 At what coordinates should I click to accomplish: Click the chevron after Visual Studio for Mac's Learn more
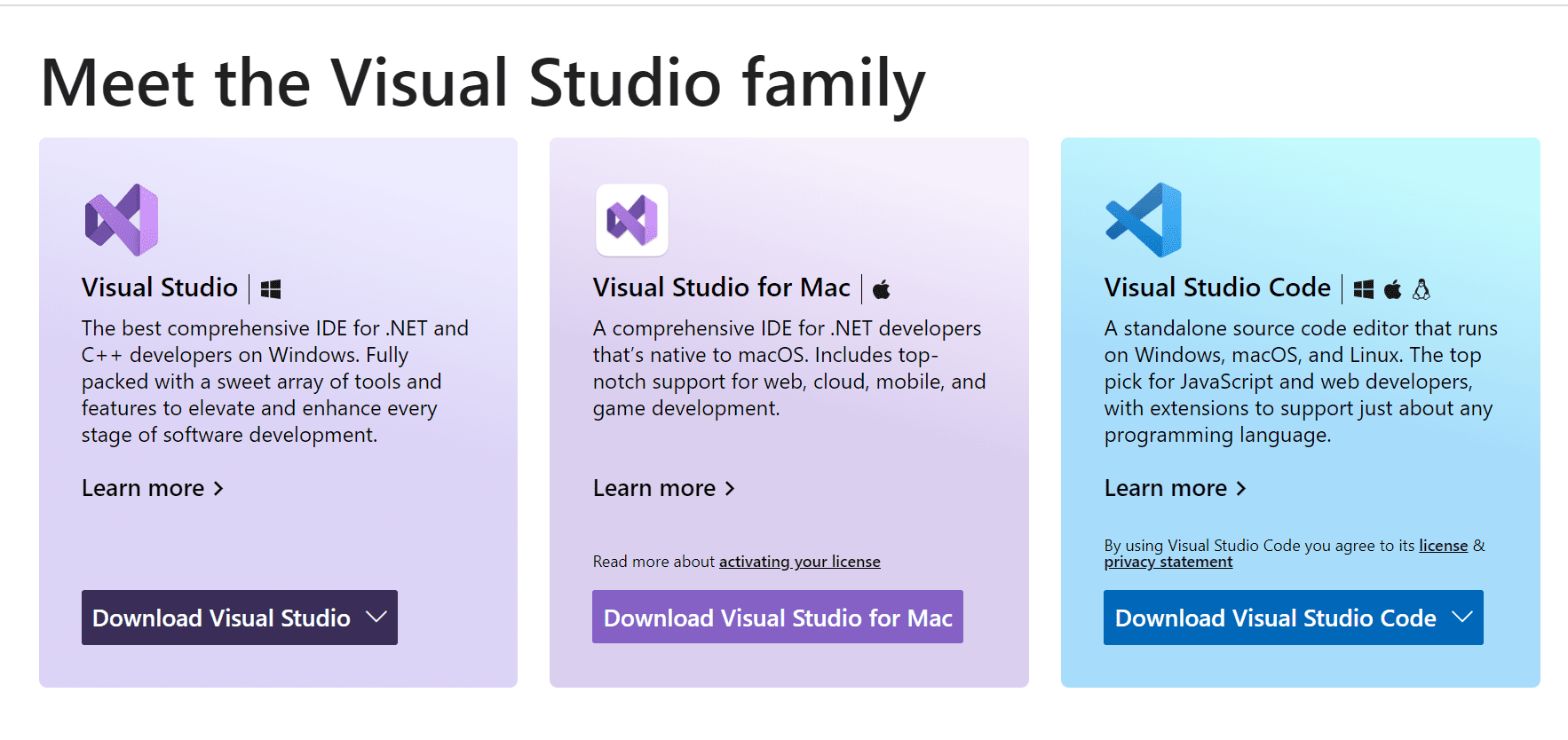[x=730, y=489]
